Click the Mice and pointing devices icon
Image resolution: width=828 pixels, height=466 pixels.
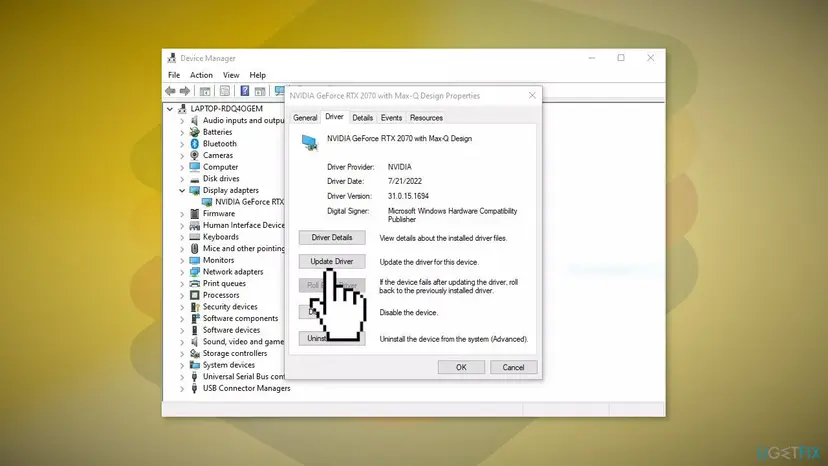tap(194, 248)
